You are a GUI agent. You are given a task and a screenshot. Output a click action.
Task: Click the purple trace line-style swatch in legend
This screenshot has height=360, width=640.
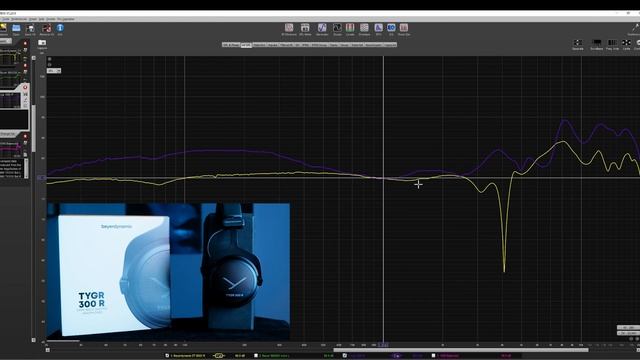(396, 356)
